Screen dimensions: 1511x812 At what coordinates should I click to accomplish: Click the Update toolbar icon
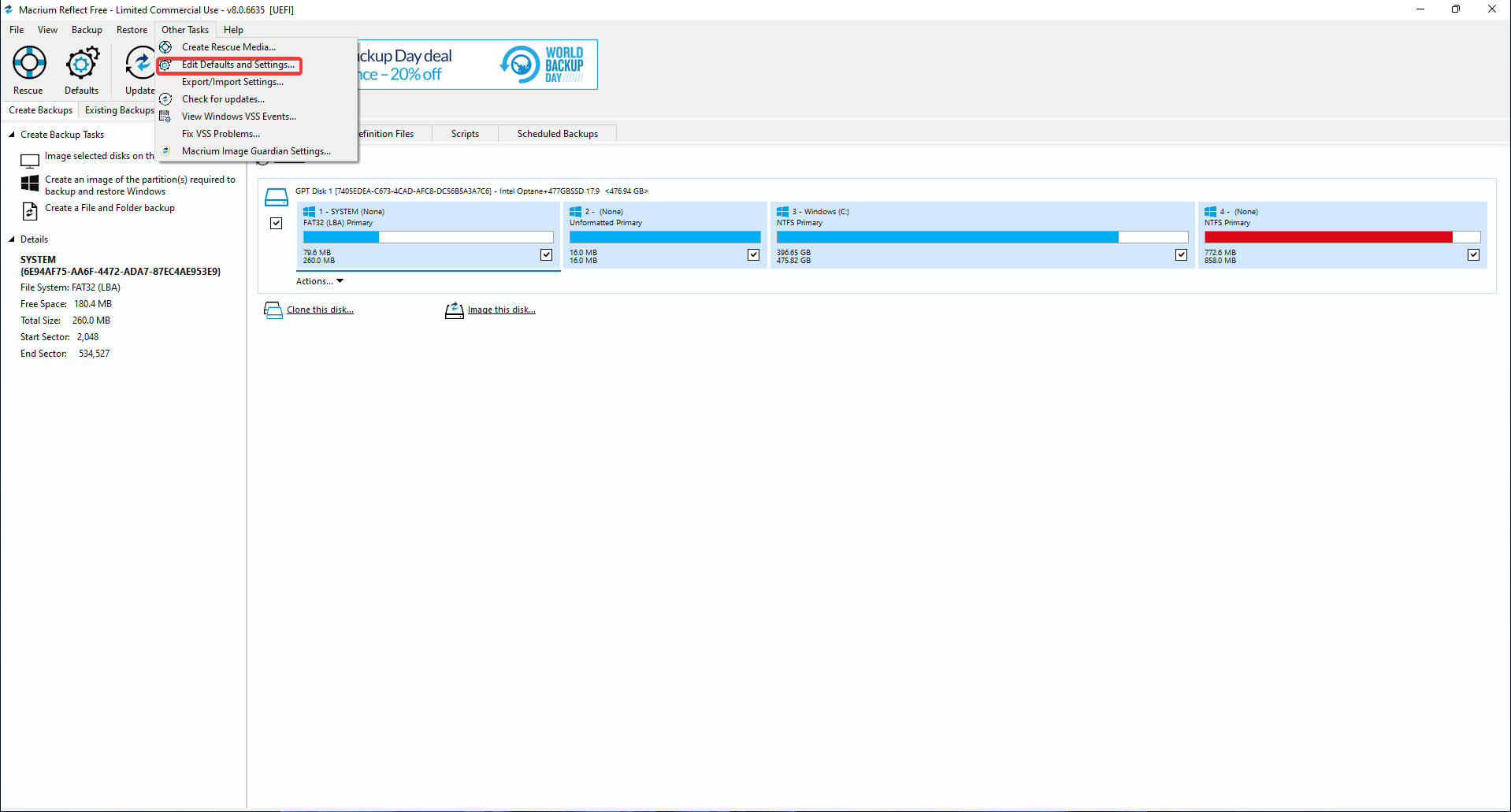140,63
